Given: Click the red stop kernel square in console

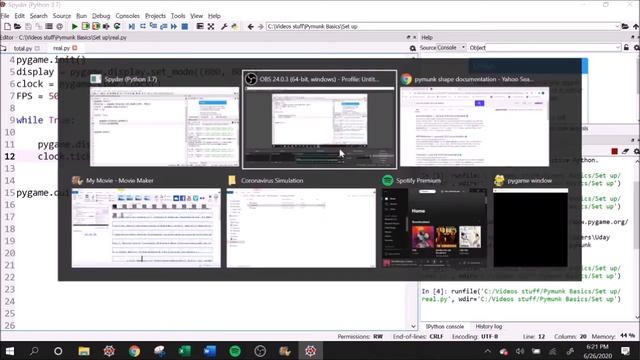Looking at the screenshot, I should (x=615, y=151).
